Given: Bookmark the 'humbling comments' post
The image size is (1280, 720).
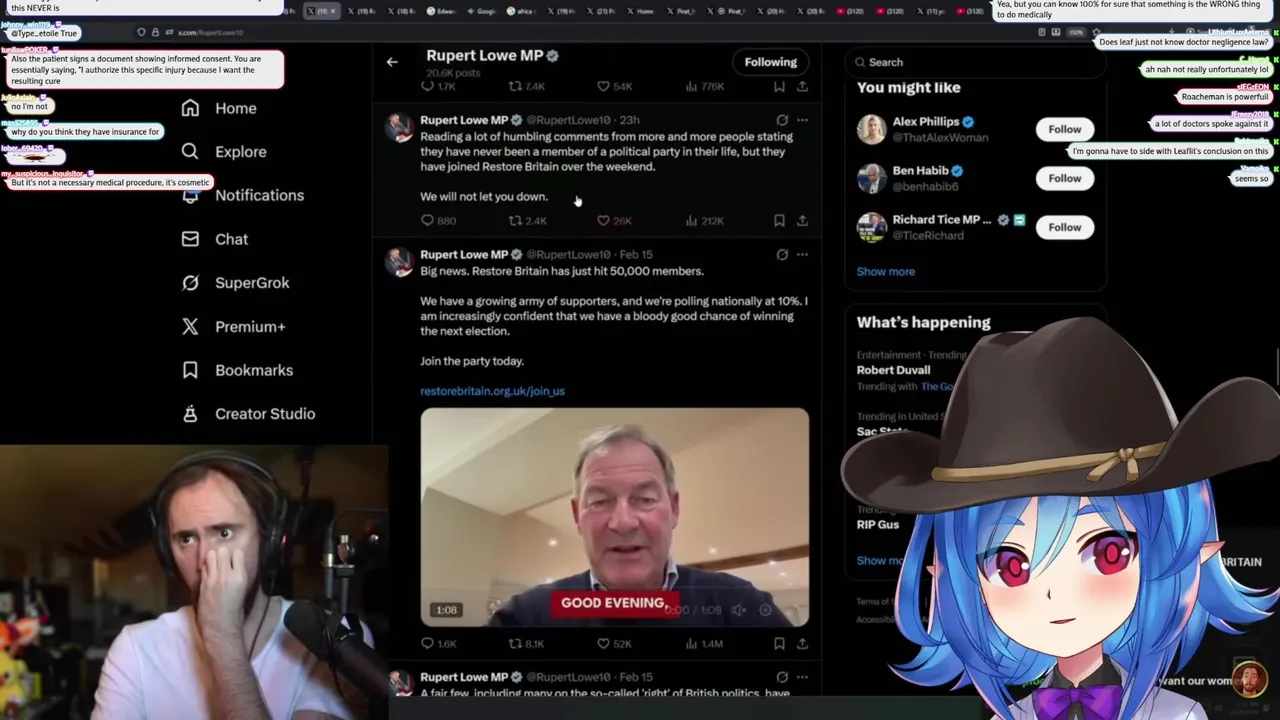Looking at the screenshot, I should (779, 220).
